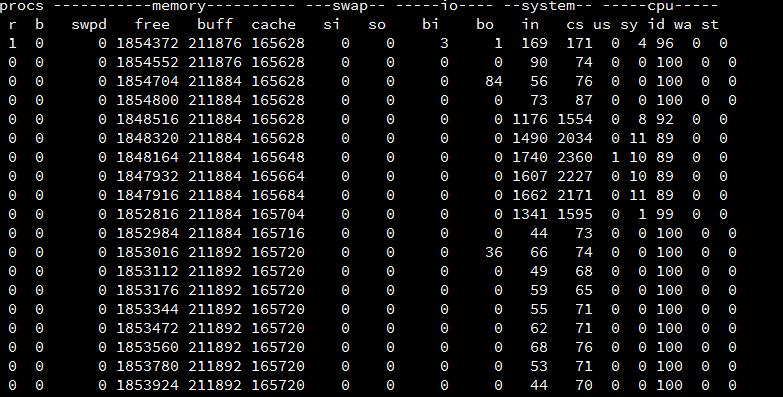The height and width of the screenshot is (397, 783).
Task: Click the 'memory' section heading
Action: point(178,6)
